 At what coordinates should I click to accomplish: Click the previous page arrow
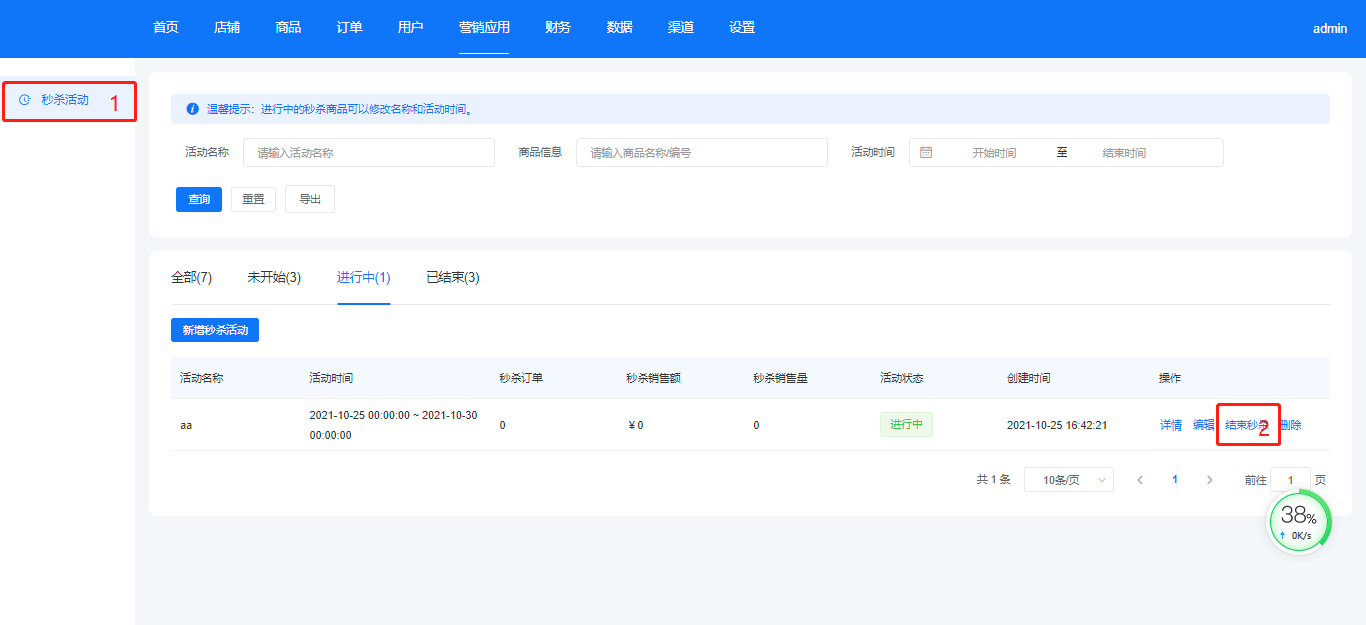[x=1140, y=480]
